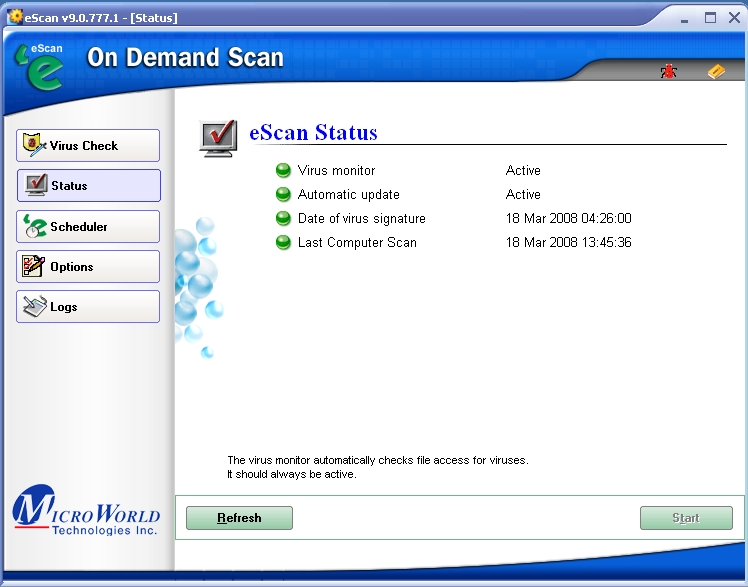Open the Logs section
This screenshot has width=748, height=587.
tap(88, 307)
